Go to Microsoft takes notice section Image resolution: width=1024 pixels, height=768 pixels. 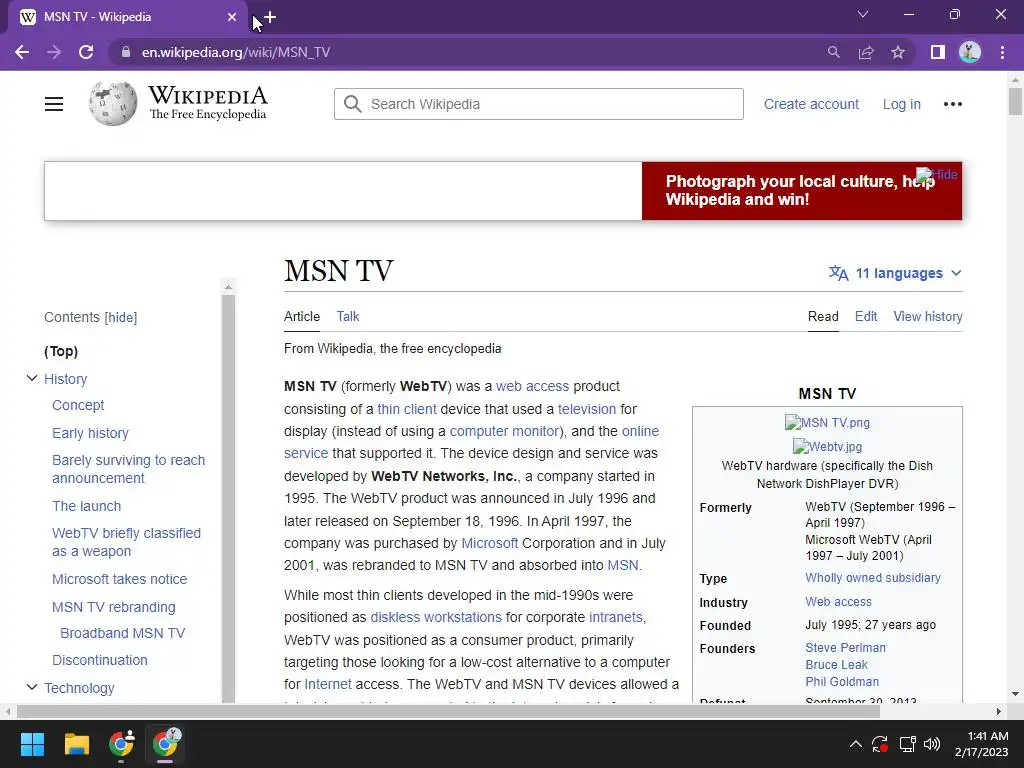[x=120, y=579]
